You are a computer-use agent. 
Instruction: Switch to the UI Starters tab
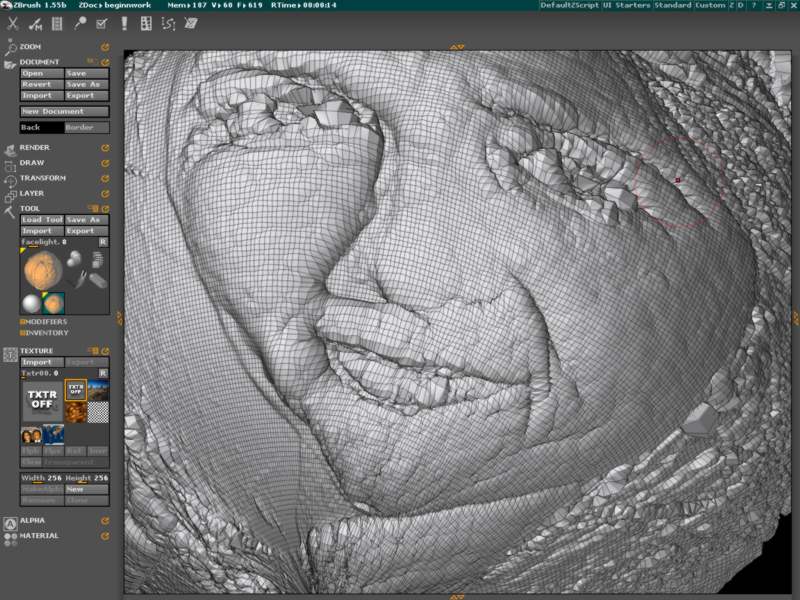[x=626, y=5]
